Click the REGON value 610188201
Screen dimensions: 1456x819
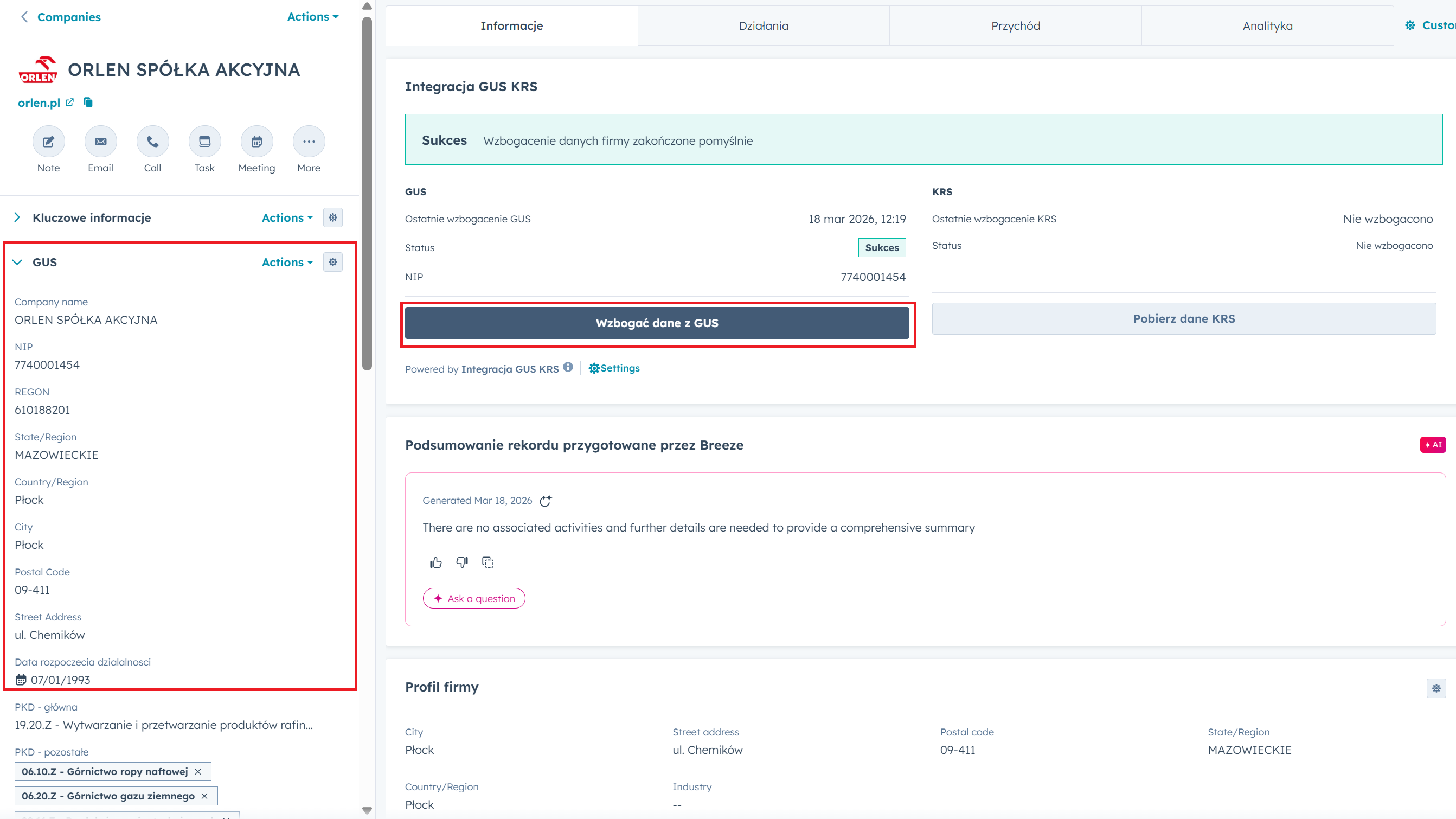tap(42, 411)
